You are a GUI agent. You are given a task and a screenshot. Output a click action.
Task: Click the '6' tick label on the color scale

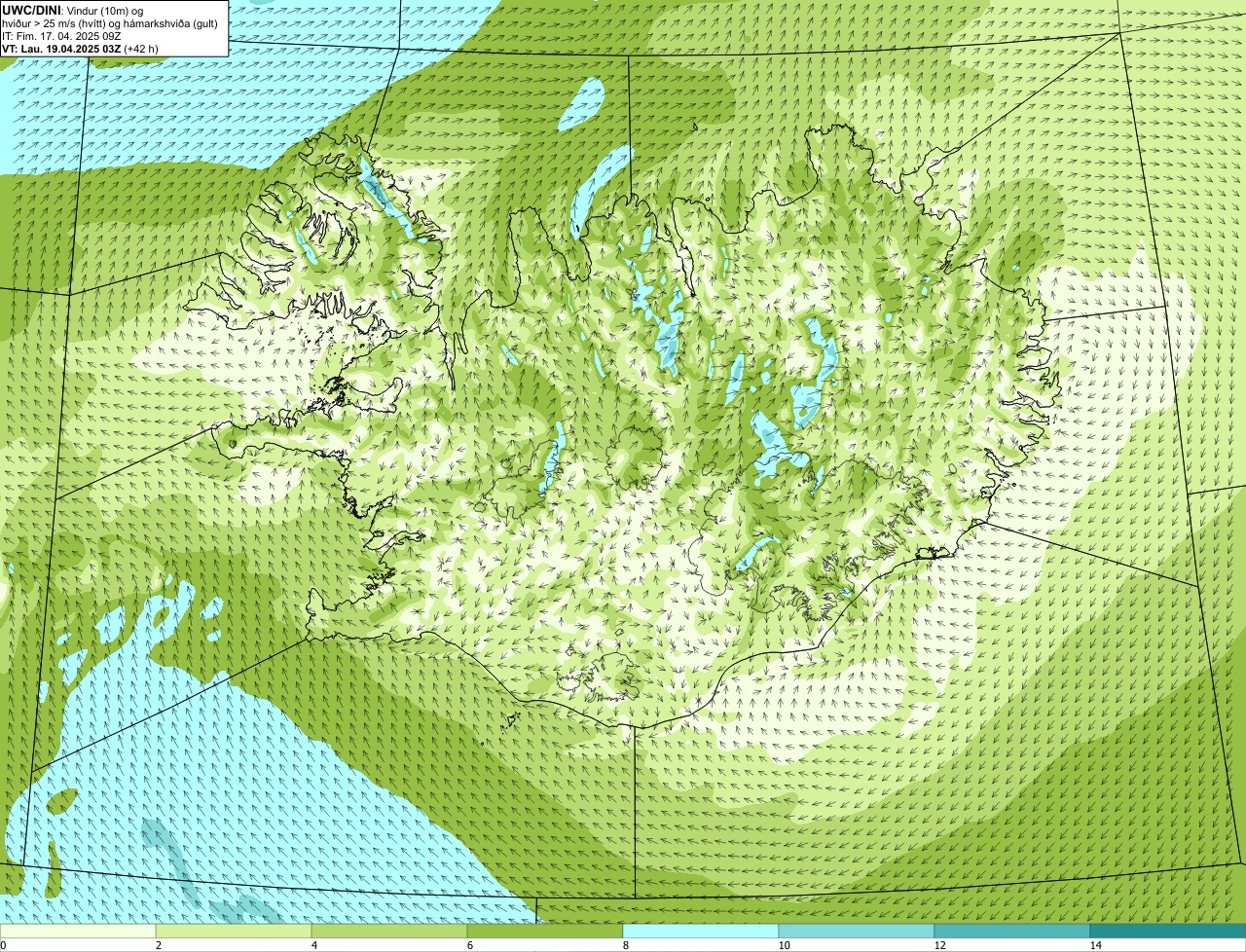(469, 945)
